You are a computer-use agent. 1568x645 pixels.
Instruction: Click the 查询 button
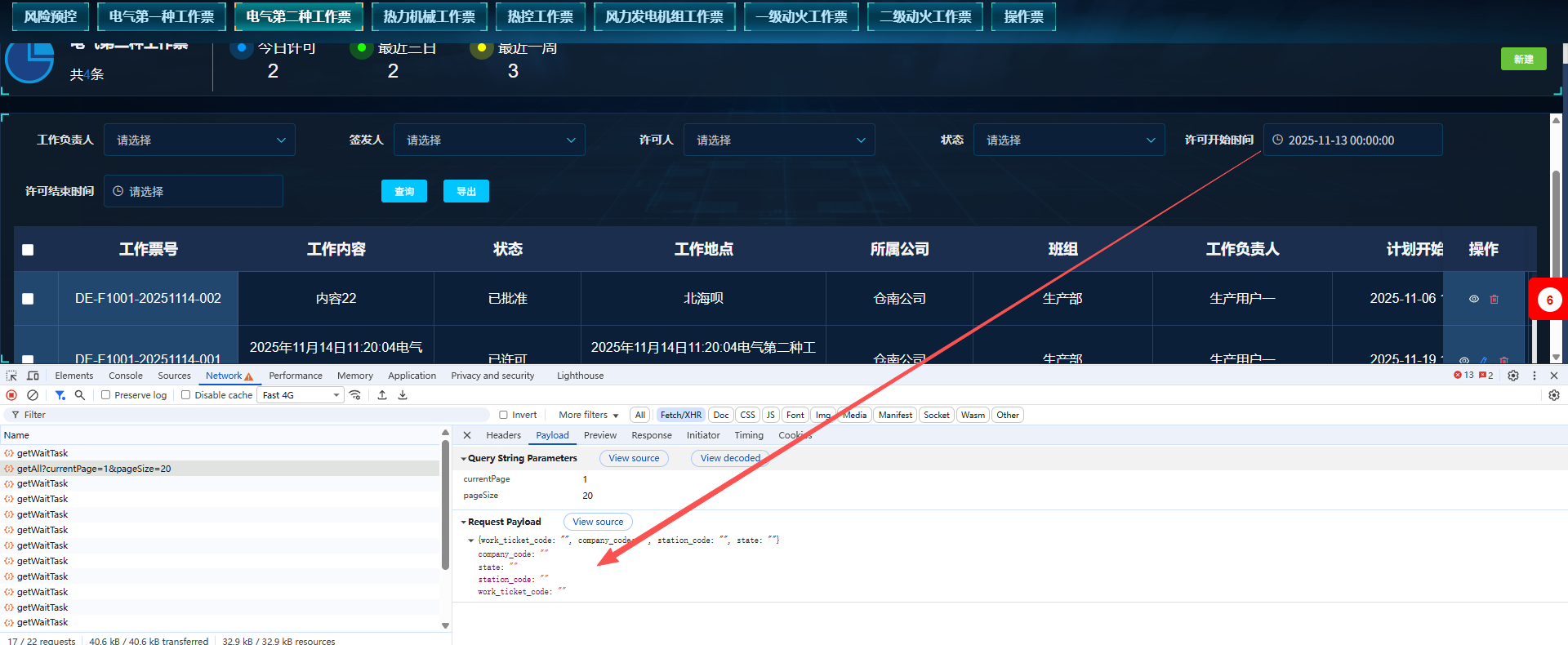click(404, 191)
